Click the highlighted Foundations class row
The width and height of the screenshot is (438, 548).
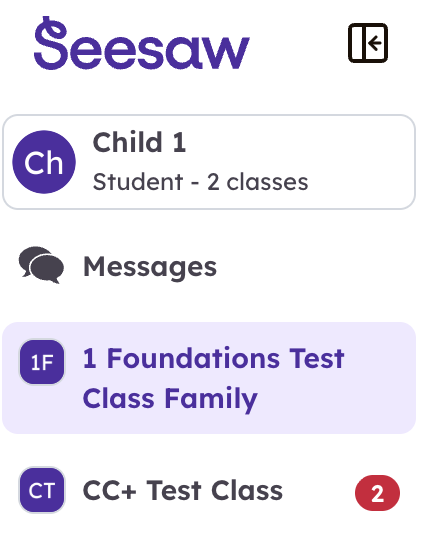pyautogui.click(x=209, y=378)
